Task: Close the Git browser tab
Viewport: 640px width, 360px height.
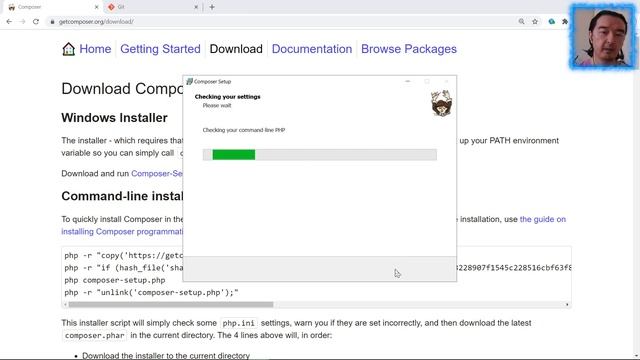Action: coord(196,7)
